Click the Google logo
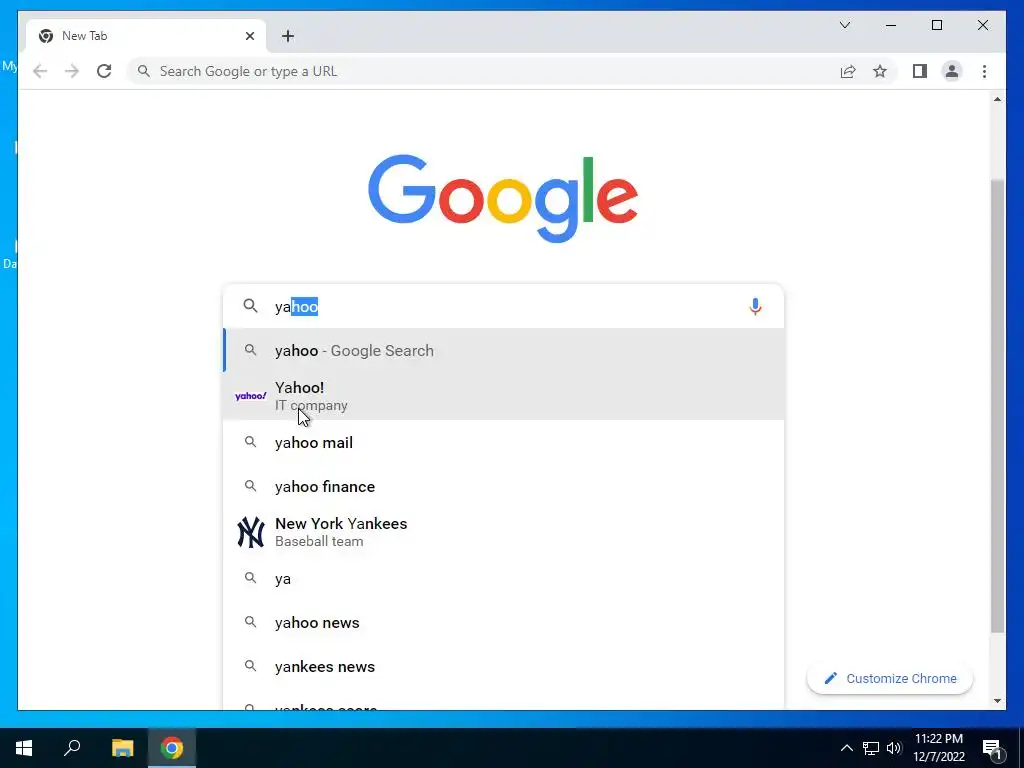 click(x=503, y=199)
